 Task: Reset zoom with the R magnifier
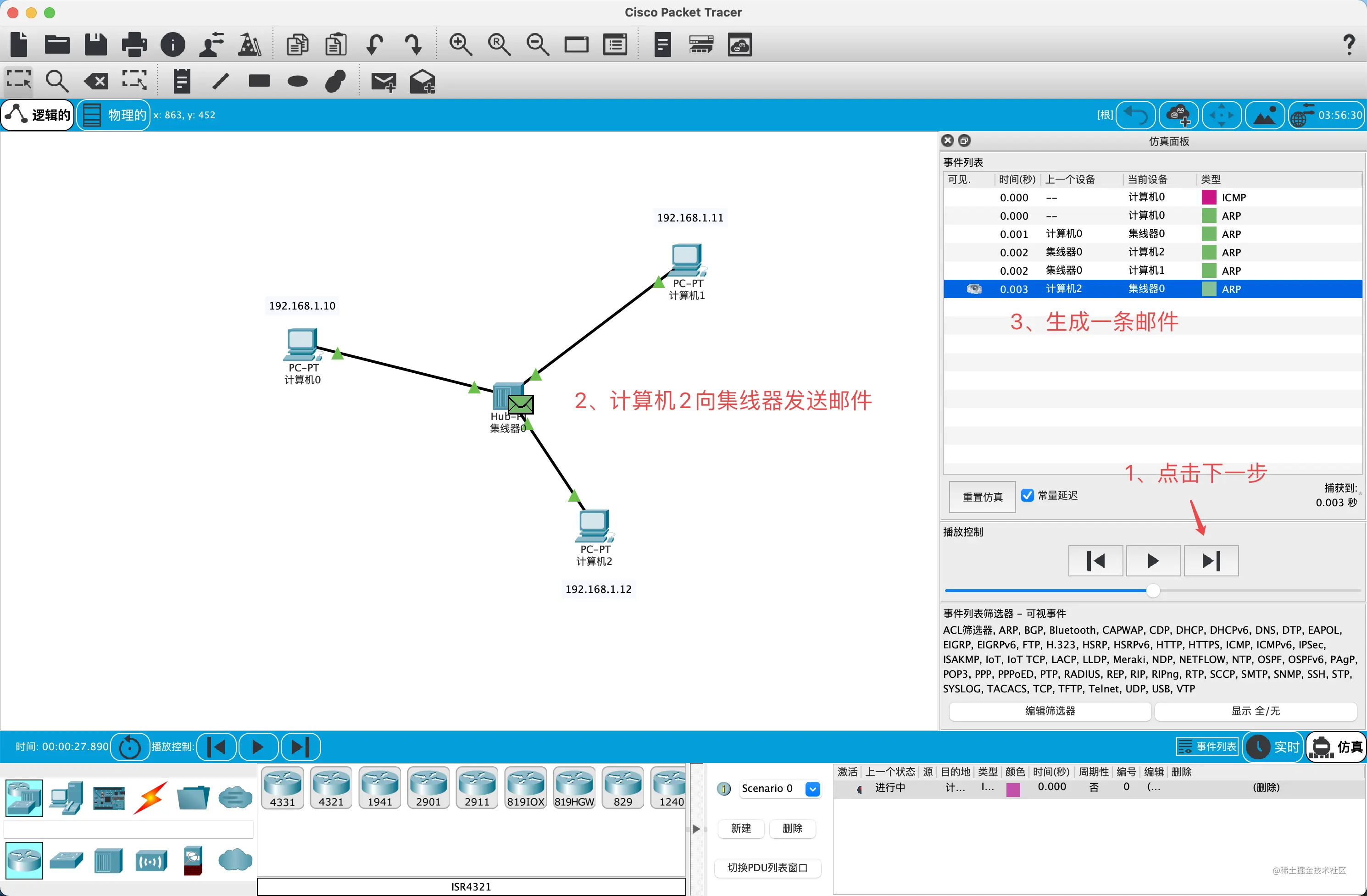[x=499, y=44]
